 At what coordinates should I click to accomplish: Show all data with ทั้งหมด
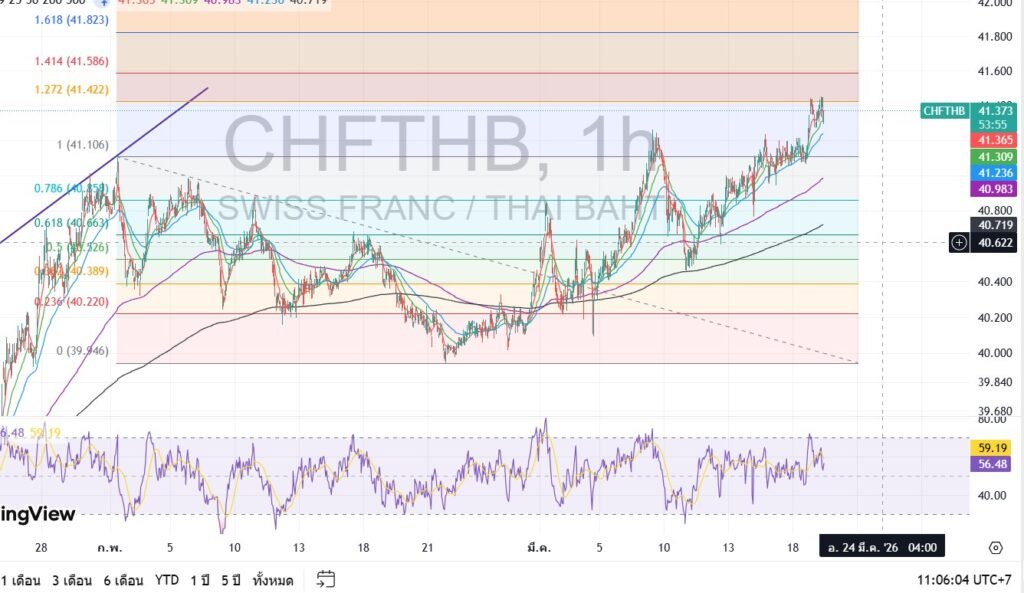click(x=273, y=580)
